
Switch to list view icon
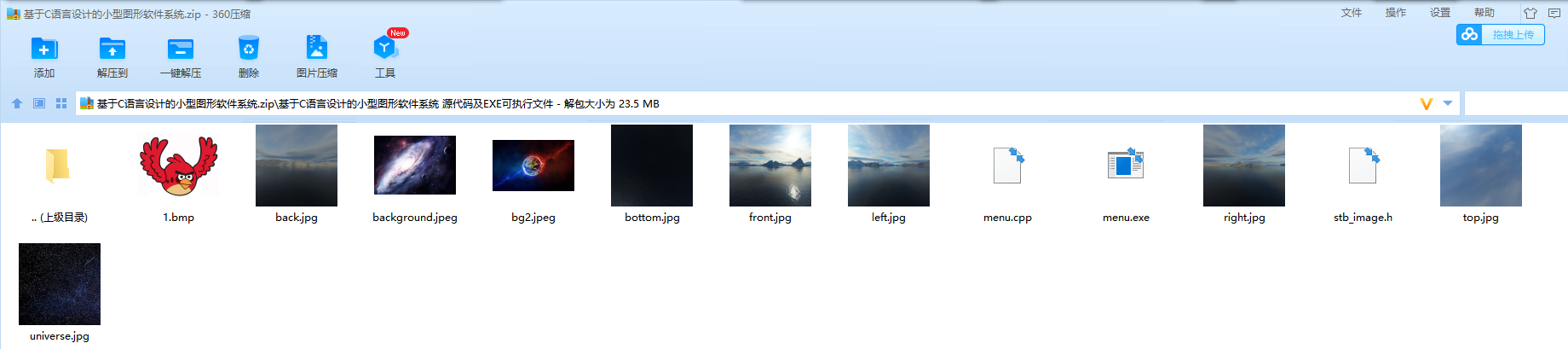click(x=39, y=103)
